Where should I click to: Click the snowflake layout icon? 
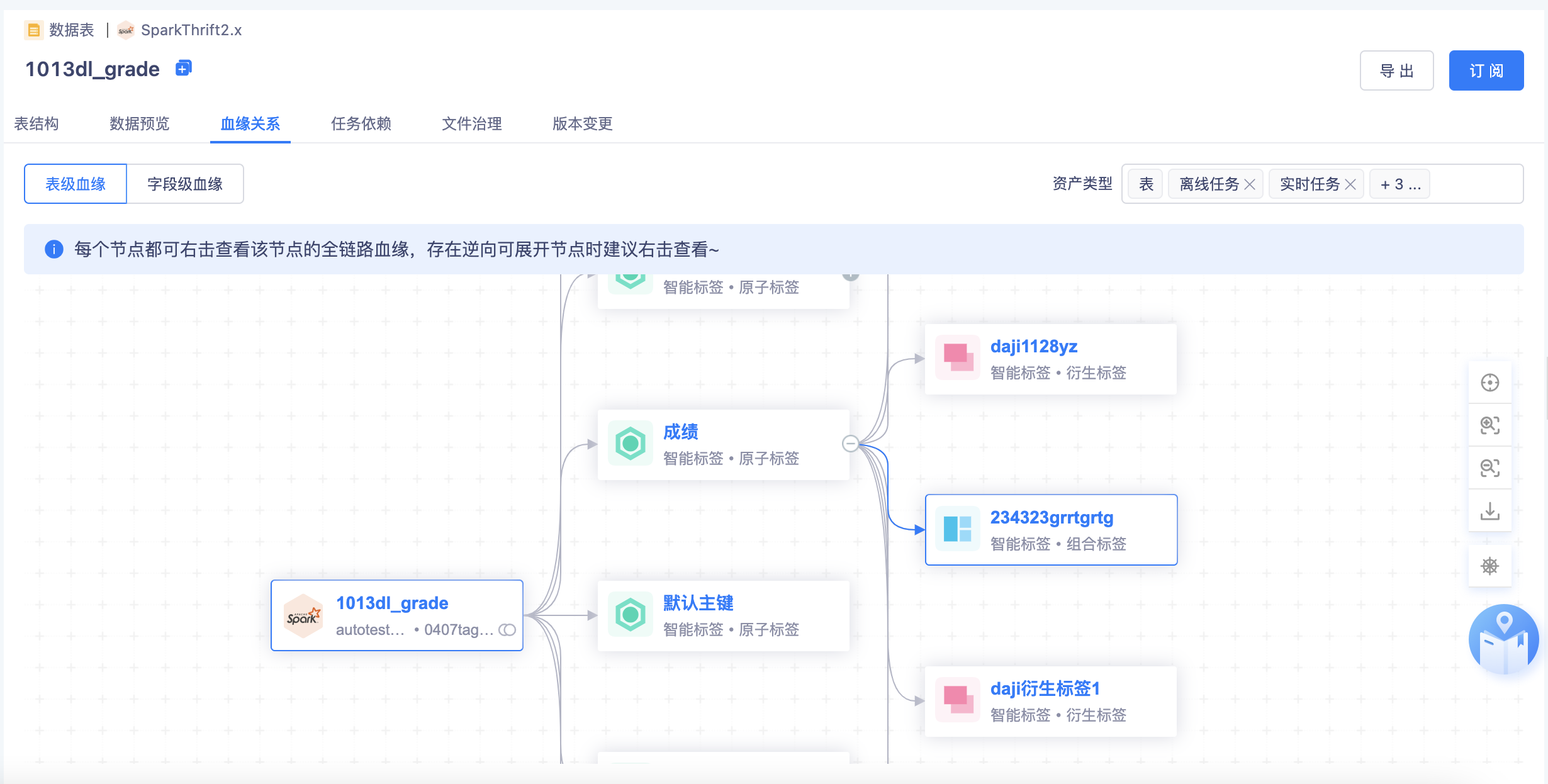(x=1489, y=566)
